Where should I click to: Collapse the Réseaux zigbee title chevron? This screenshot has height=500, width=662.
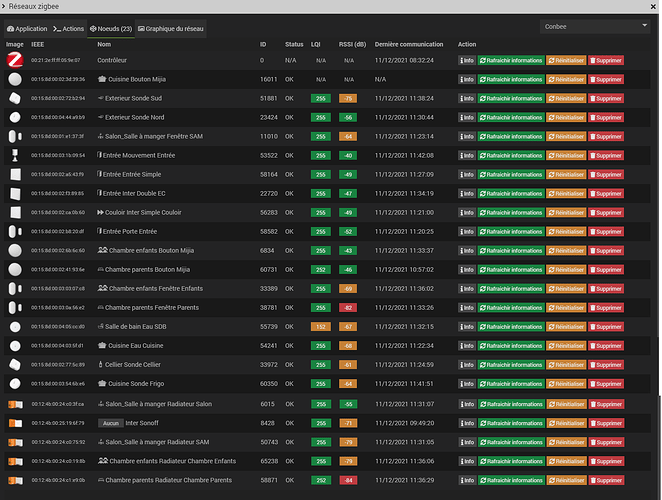coord(4,6)
